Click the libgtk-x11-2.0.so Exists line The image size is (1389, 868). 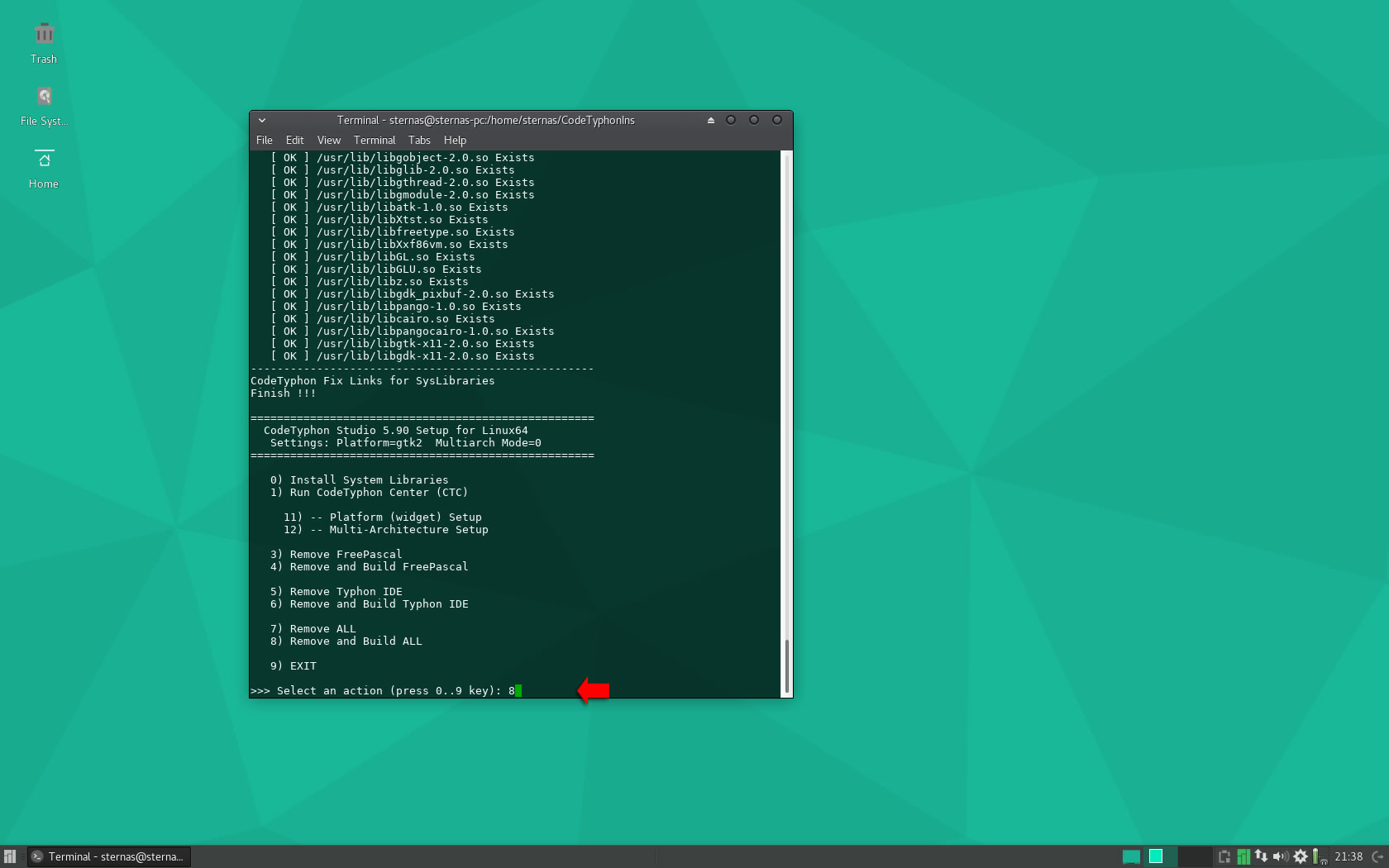pos(403,344)
